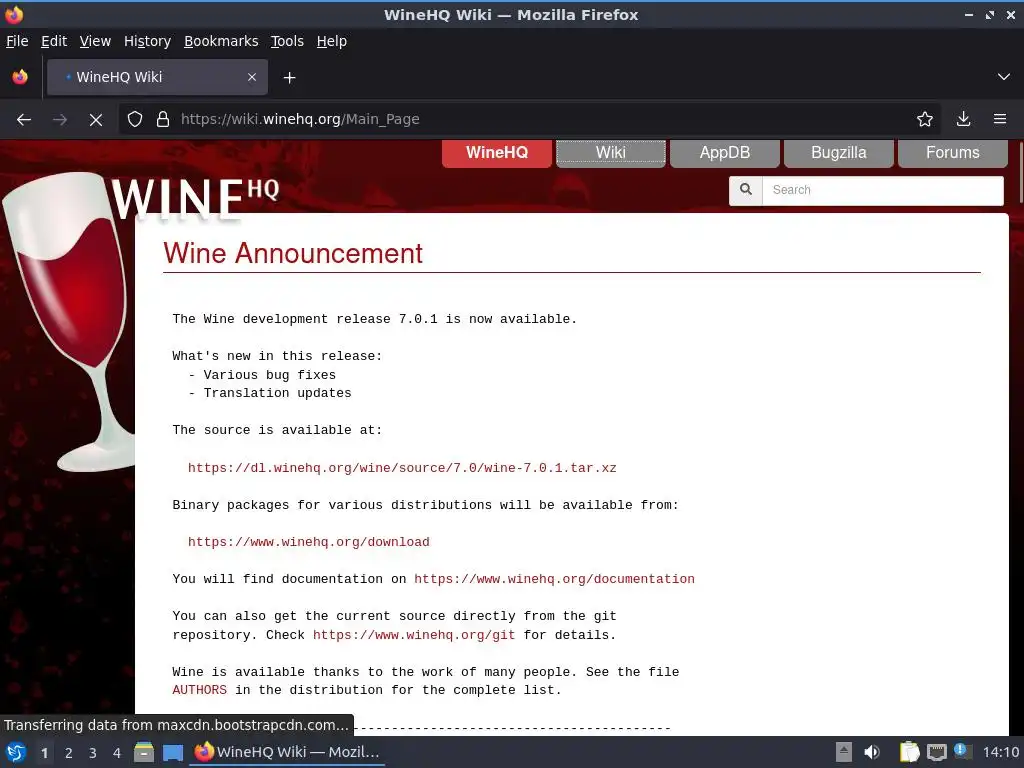
Task: Open tracking protection shield icon
Action: (135, 120)
